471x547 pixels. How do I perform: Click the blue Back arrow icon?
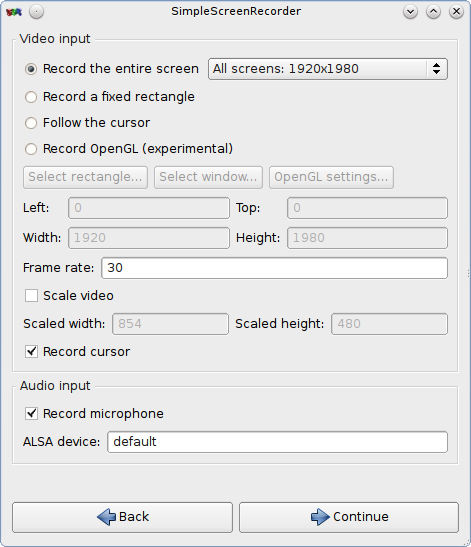[106, 517]
